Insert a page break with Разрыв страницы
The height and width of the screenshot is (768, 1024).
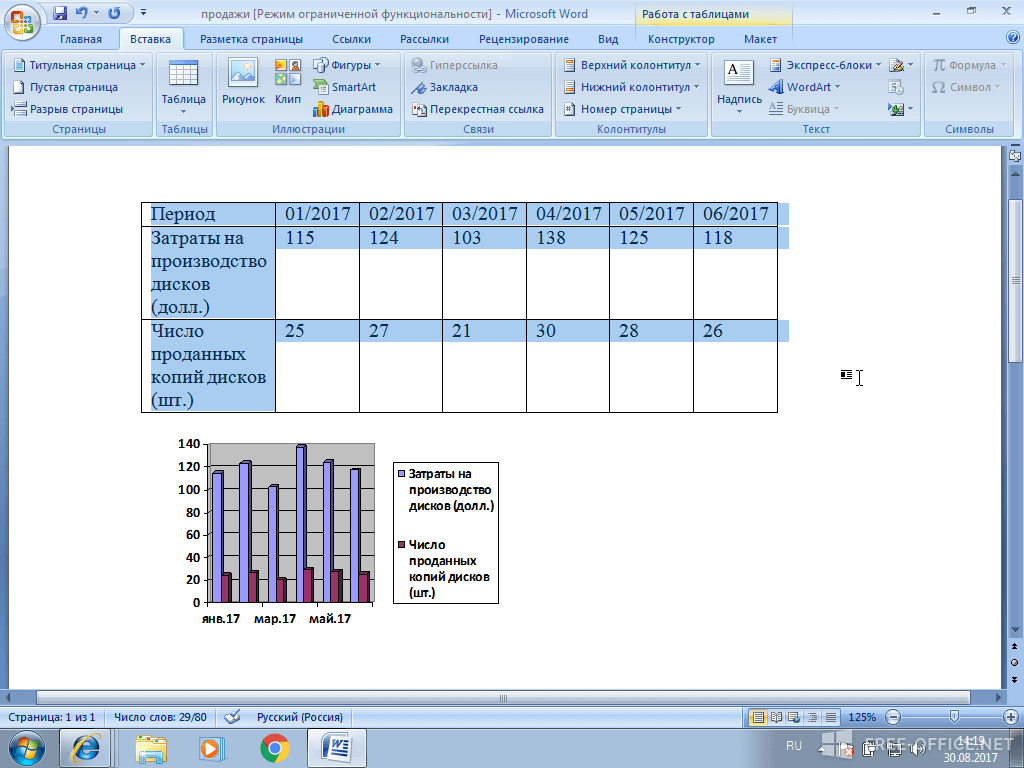tap(67, 109)
